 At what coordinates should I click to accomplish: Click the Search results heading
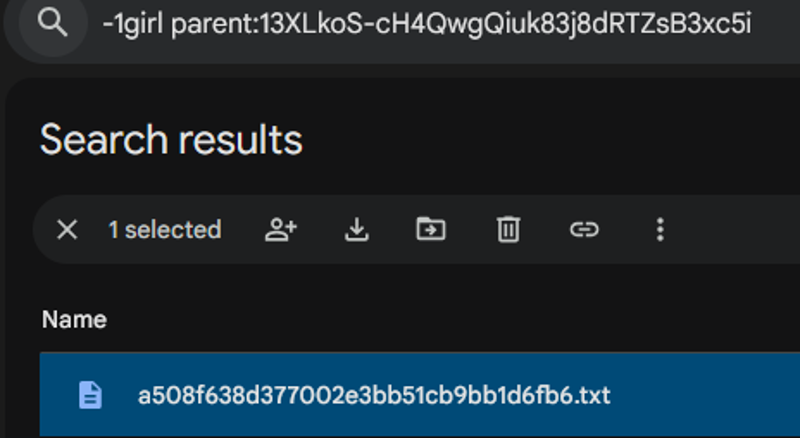coord(171,139)
